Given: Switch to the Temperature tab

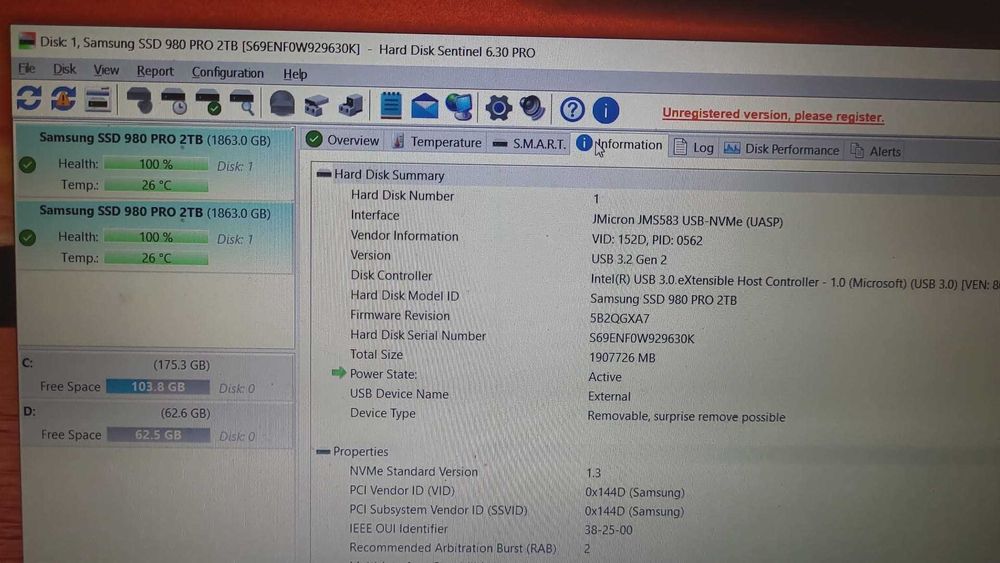Looking at the screenshot, I should [x=438, y=142].
